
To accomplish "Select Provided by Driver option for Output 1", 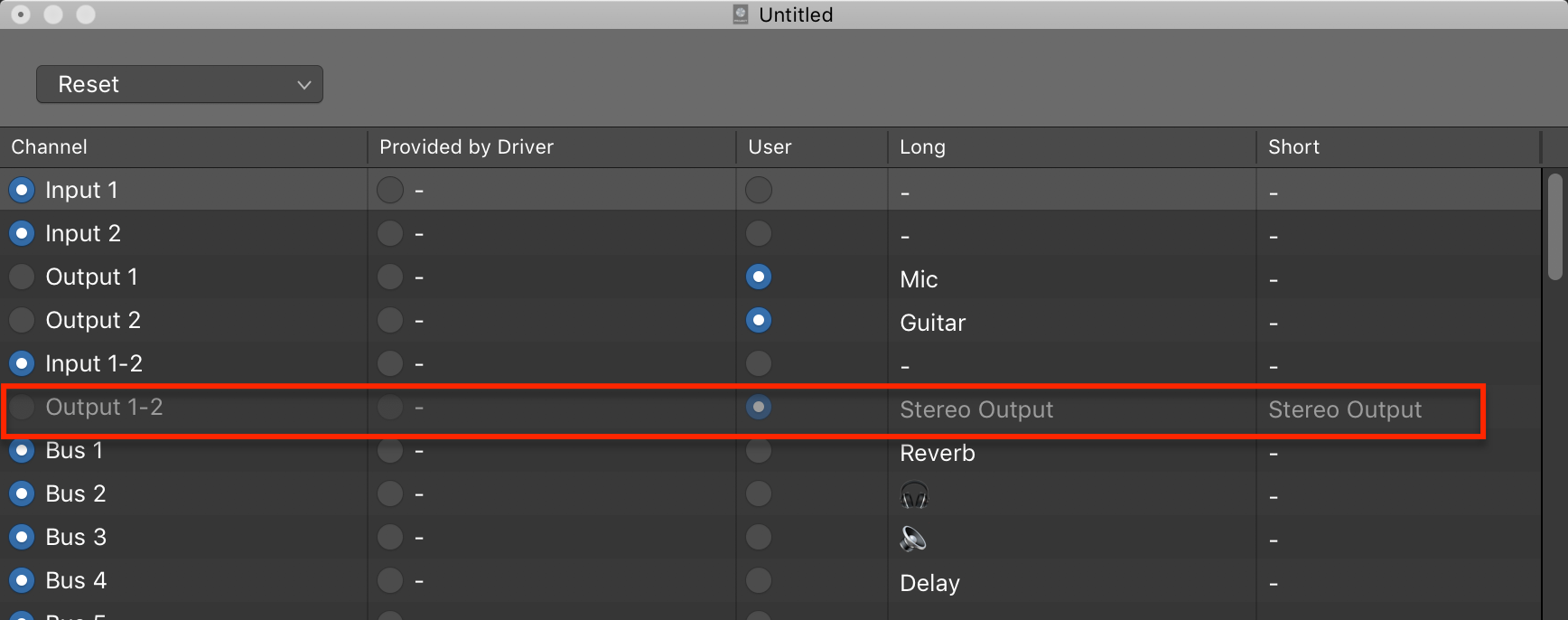I will click(x=390, y=277).
